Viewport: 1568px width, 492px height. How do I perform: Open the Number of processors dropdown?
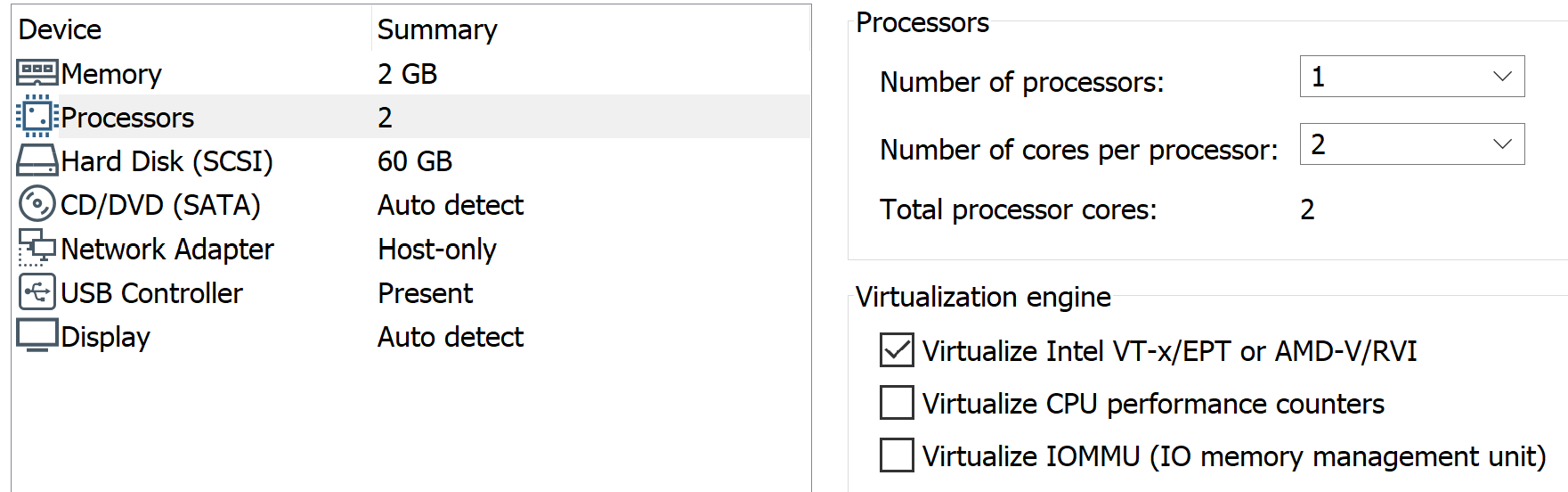(x=1411, y=77)
